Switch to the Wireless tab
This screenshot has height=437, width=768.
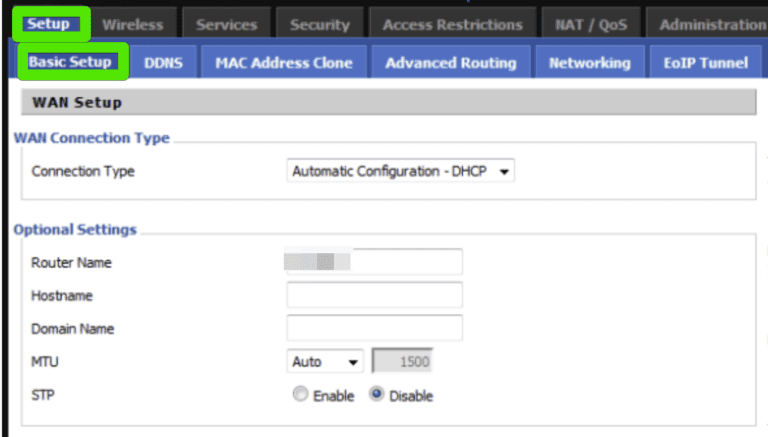click(132, 24)
